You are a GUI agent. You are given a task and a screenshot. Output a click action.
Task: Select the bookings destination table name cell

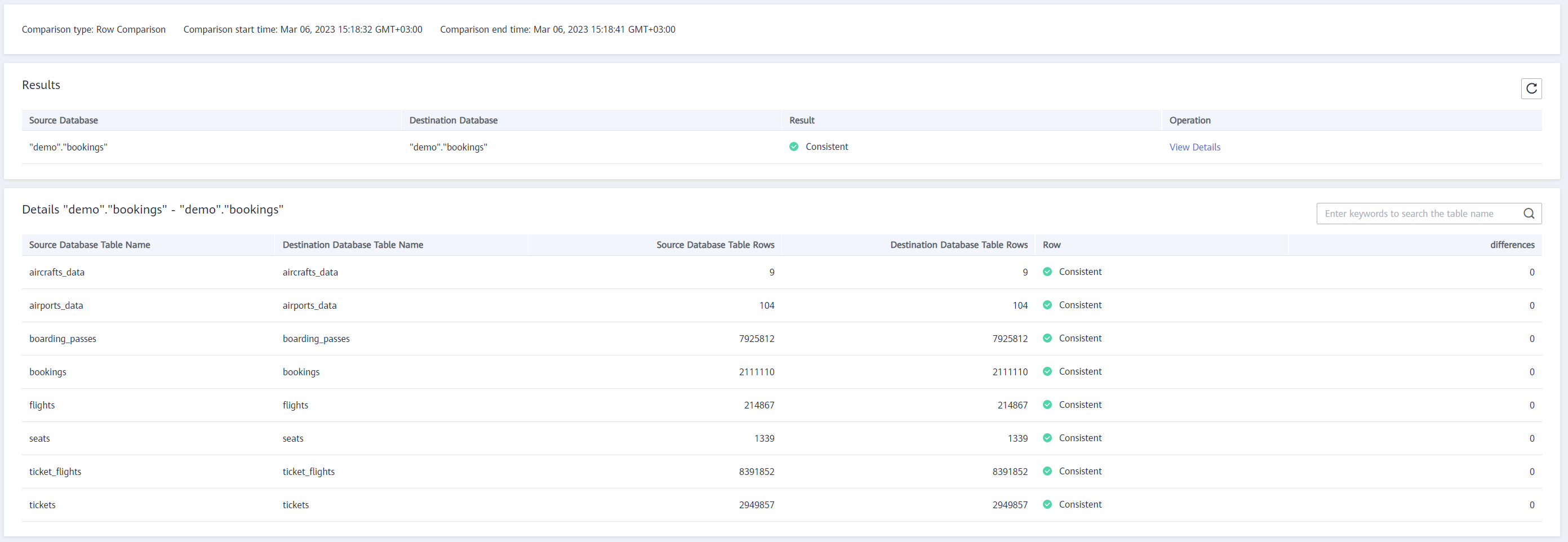tap(301, 372)
